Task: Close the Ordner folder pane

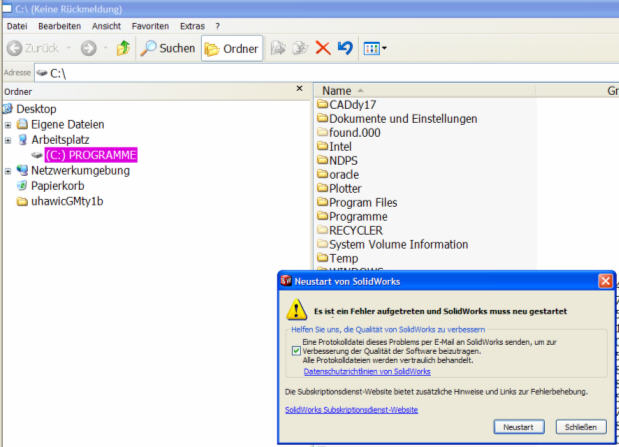Action: pyautogui.click(x=300, y=88)
